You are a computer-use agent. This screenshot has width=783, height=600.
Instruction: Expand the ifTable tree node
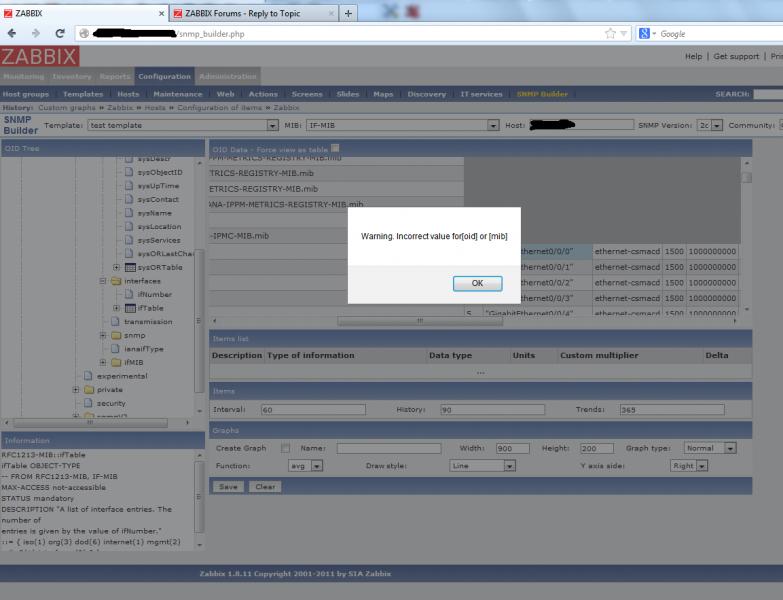116,308
